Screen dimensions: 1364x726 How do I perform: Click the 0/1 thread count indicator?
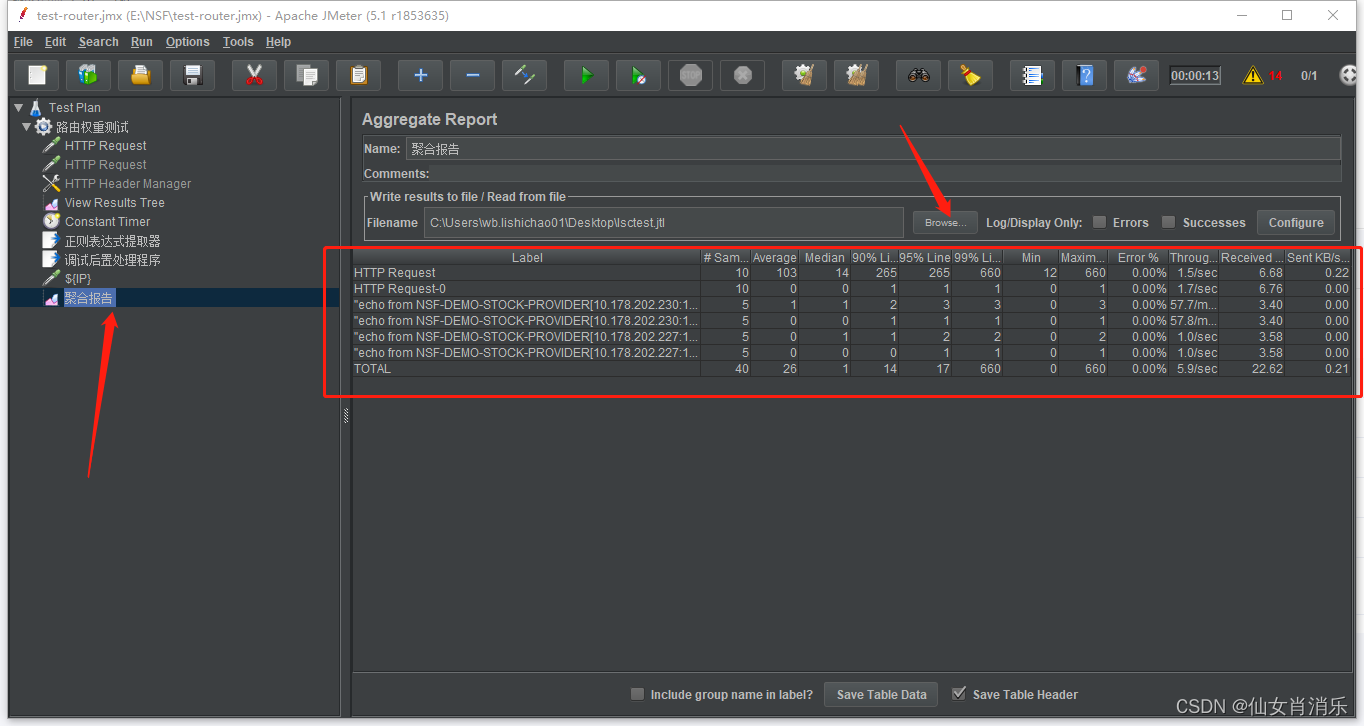[1309, 75]
